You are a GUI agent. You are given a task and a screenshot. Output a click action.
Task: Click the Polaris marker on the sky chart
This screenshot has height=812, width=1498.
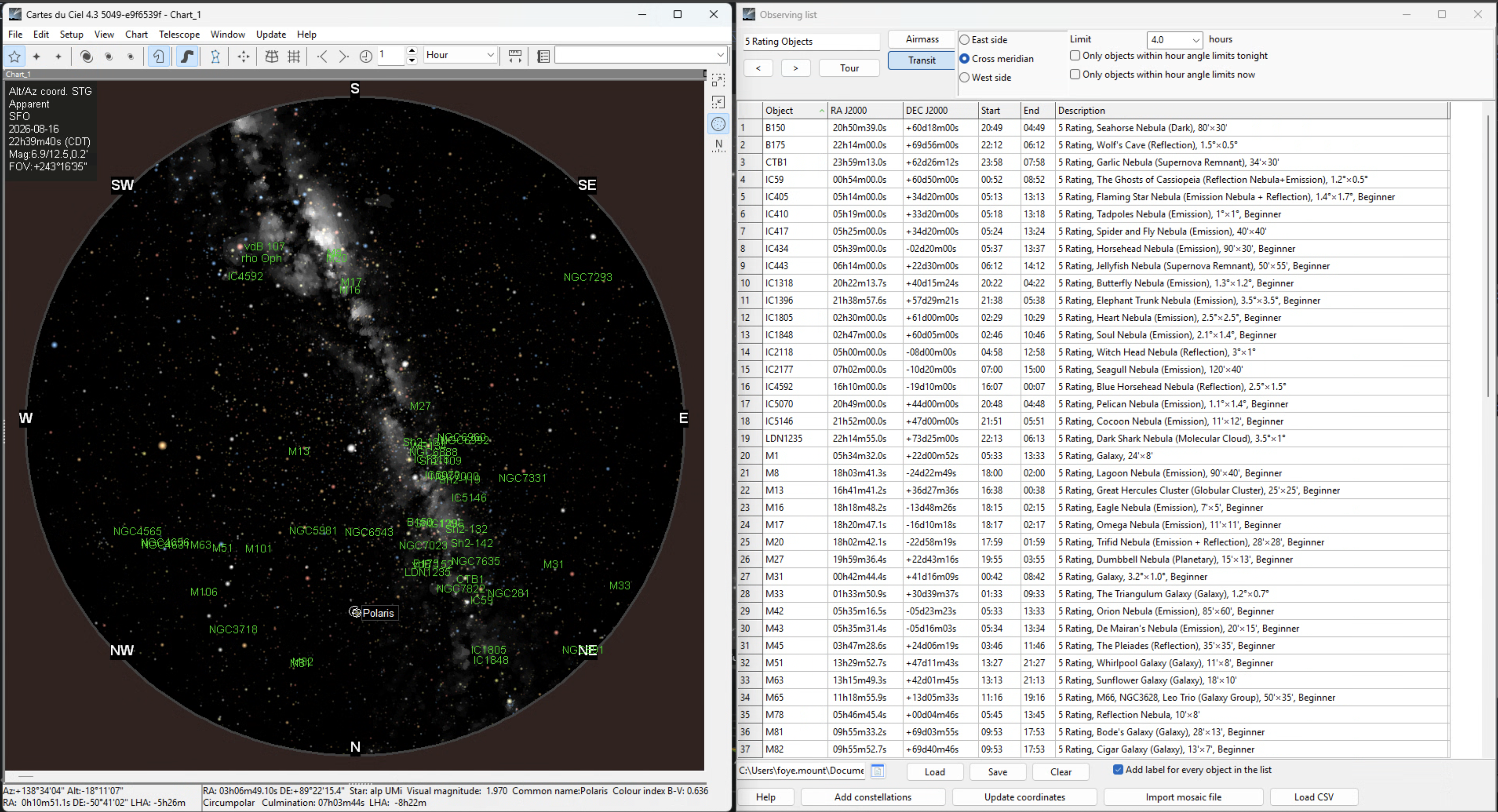[355, 612]
